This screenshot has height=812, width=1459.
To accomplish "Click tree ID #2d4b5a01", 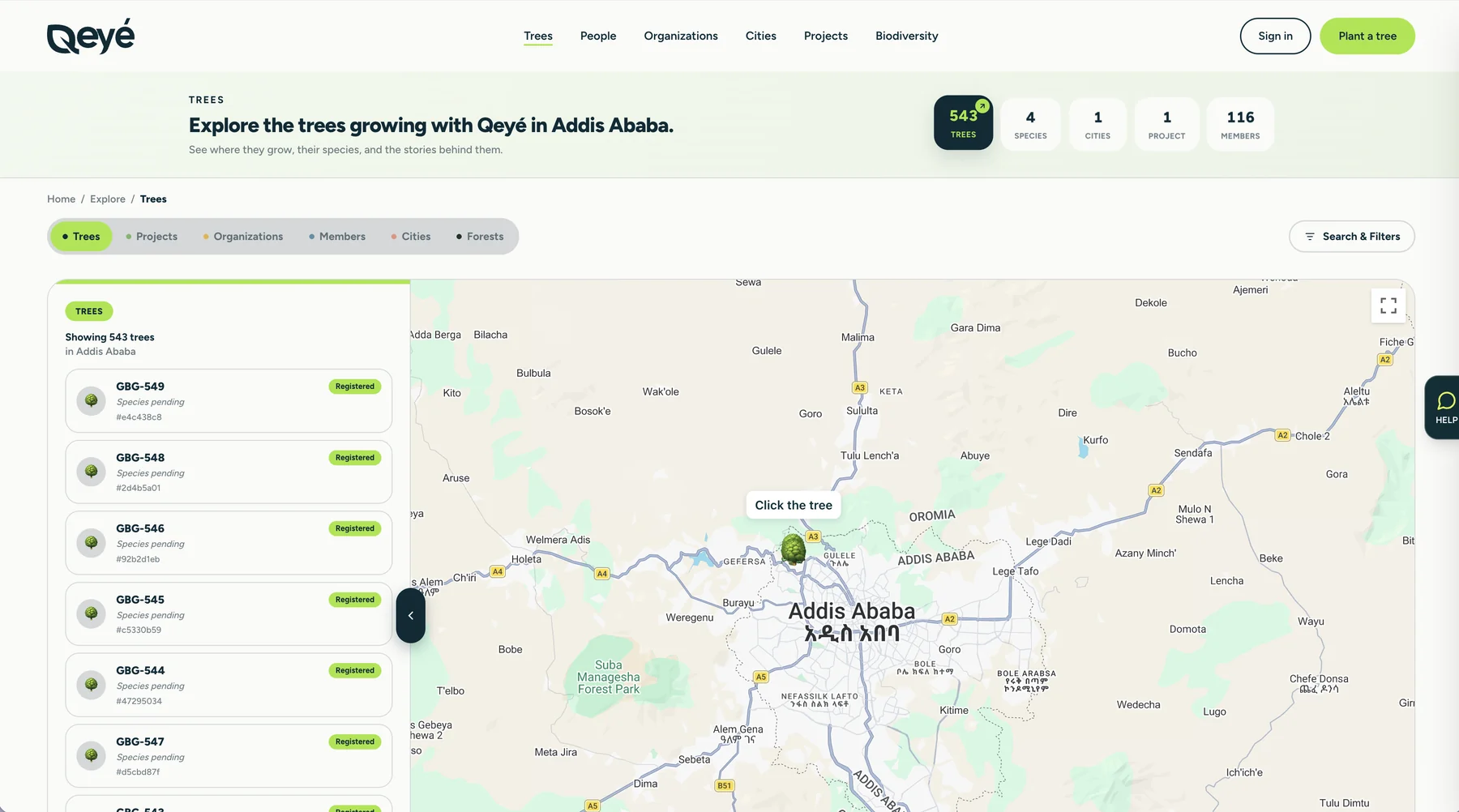I will click(x=139, y=488).
